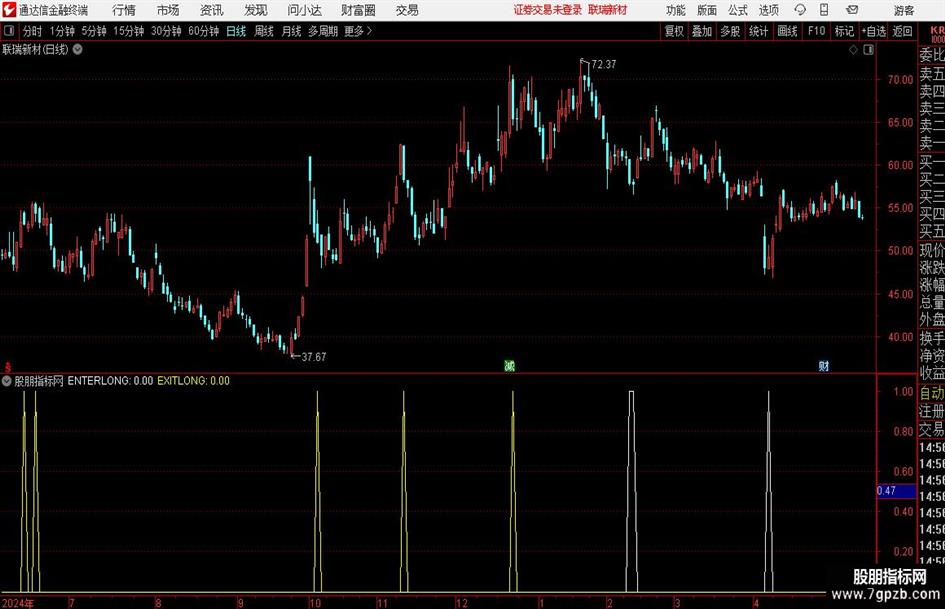Click the 游客 guest account label
Screen dimensions: 945x609
click(x=903, y=10)
